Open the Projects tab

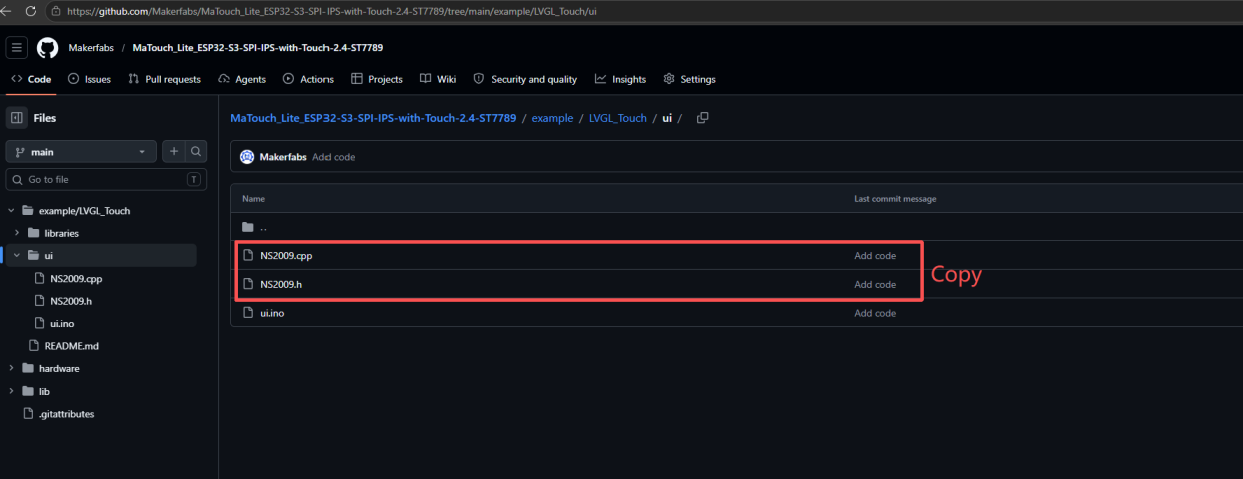[x=377, y=79]
